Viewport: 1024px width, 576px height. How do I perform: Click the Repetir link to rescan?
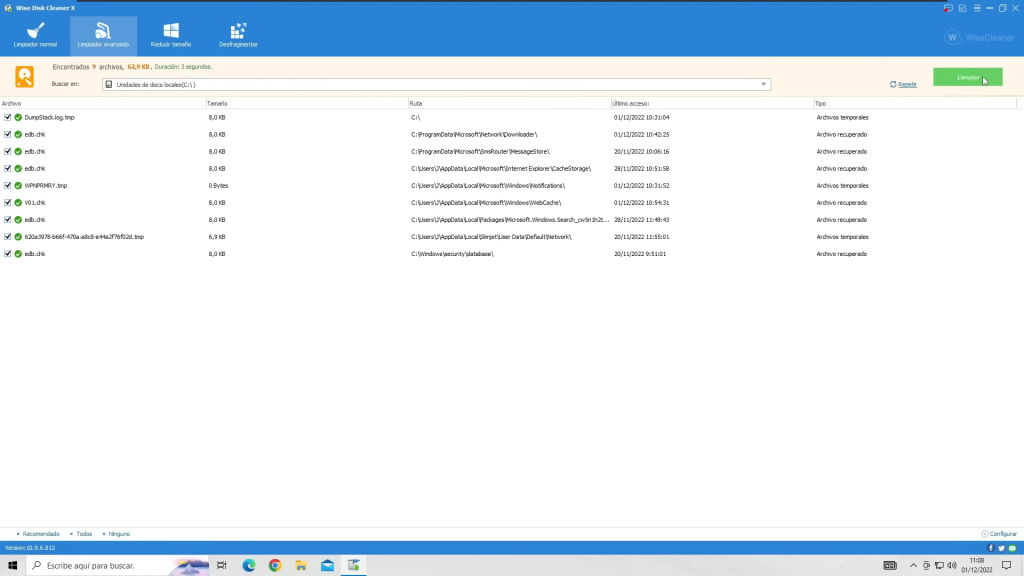(906, 85)
